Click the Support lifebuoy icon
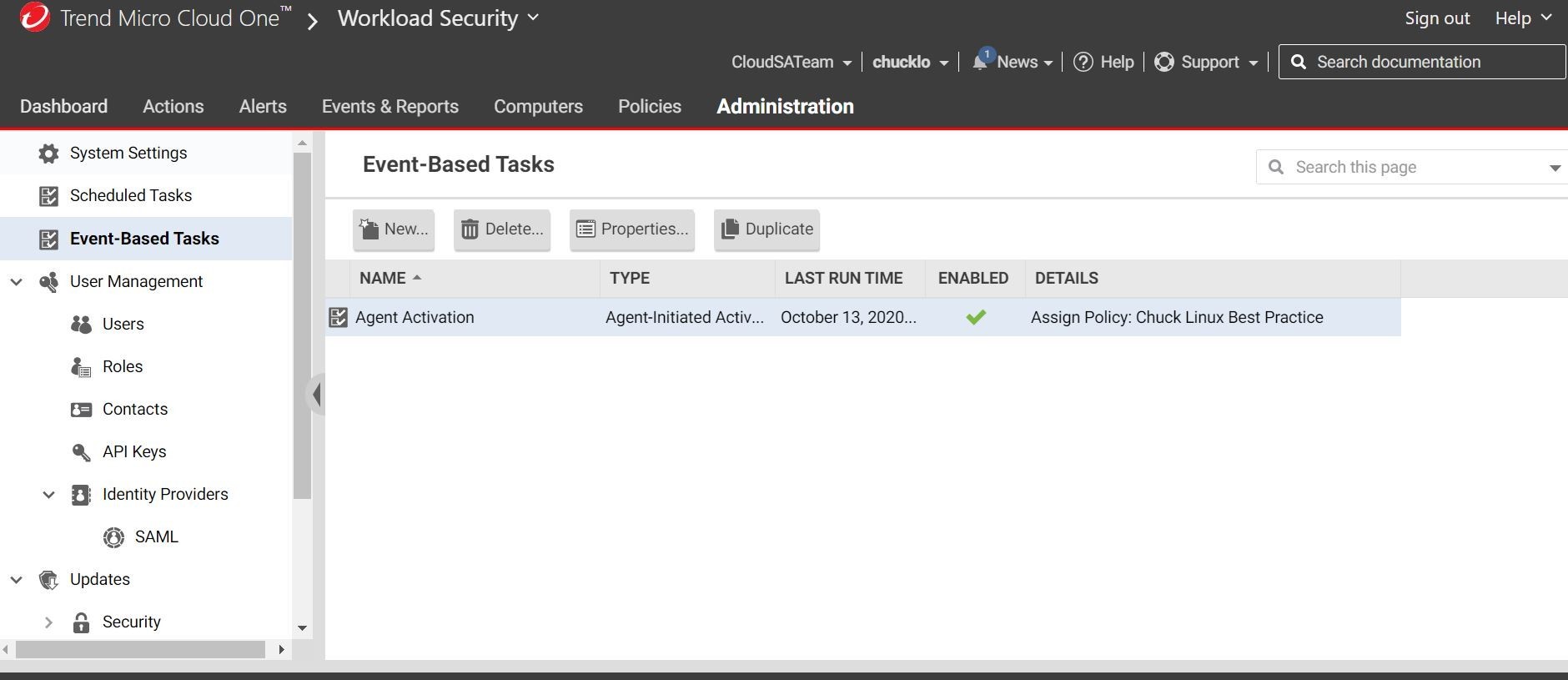 click(1164, 62)
